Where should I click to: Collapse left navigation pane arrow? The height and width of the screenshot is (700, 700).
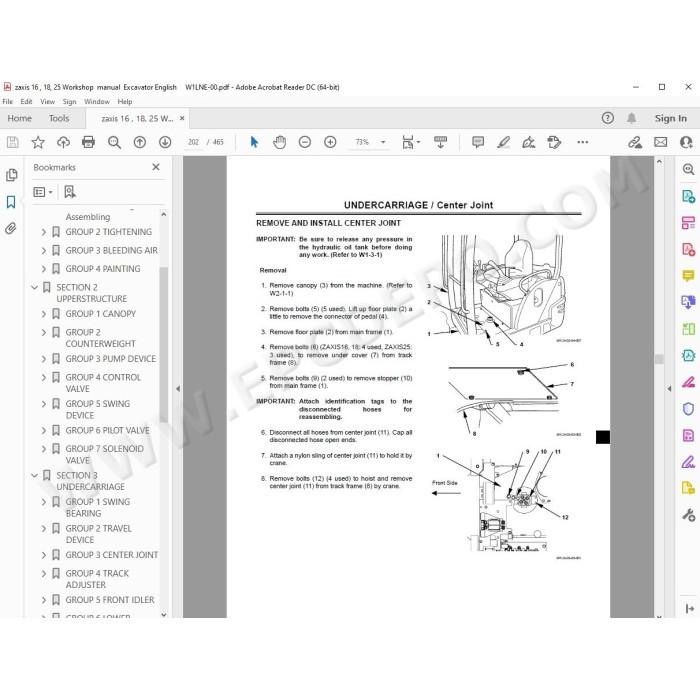(x=178, y=389)
